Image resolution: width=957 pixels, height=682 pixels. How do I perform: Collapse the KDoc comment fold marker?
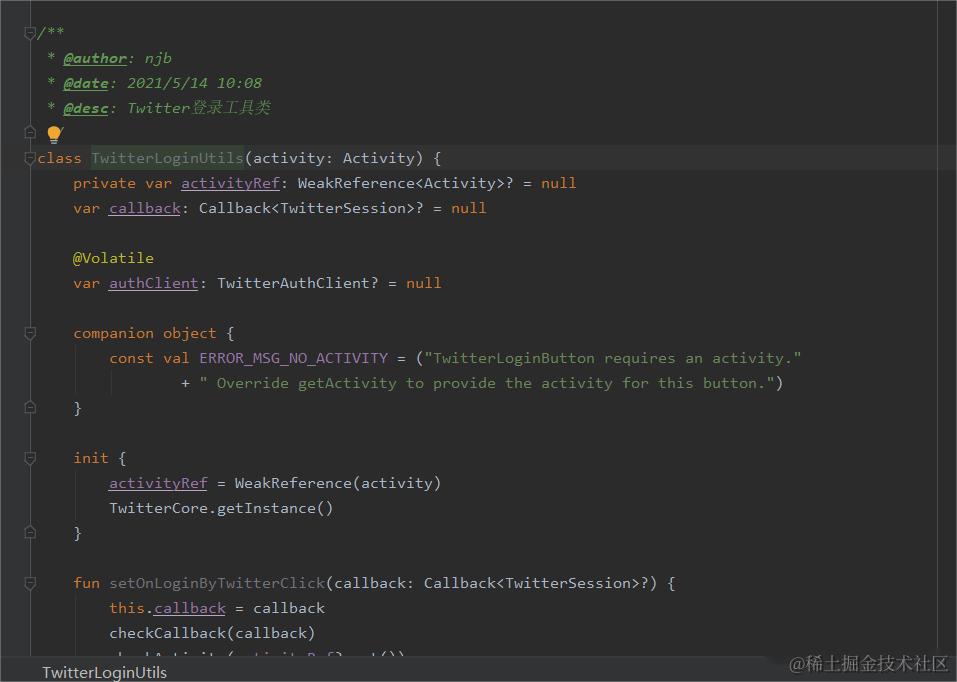(29, 32)
